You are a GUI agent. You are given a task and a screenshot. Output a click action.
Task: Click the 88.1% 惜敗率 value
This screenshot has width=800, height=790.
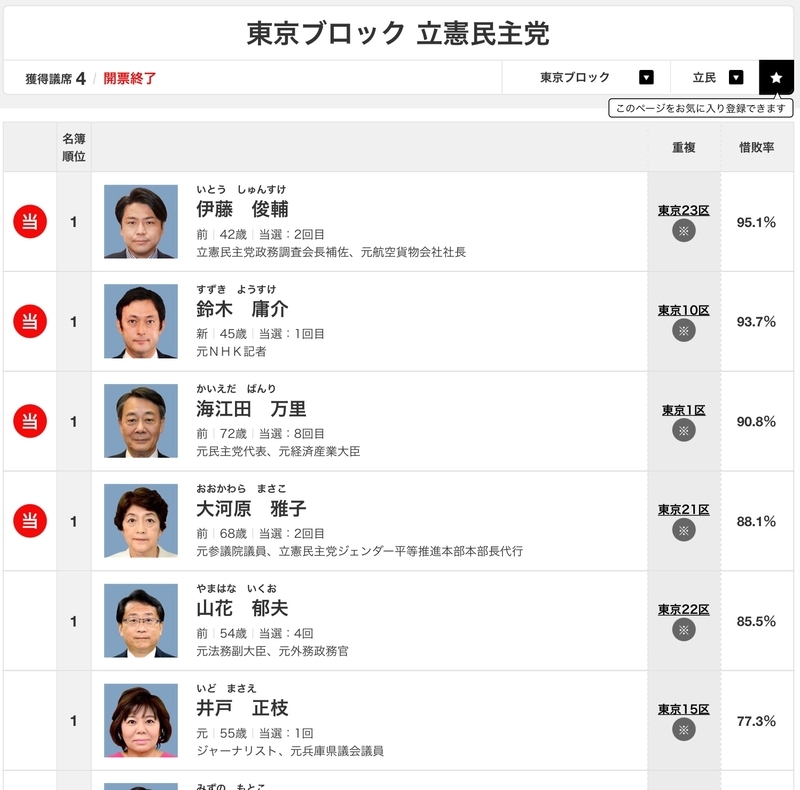coord(756,521)
